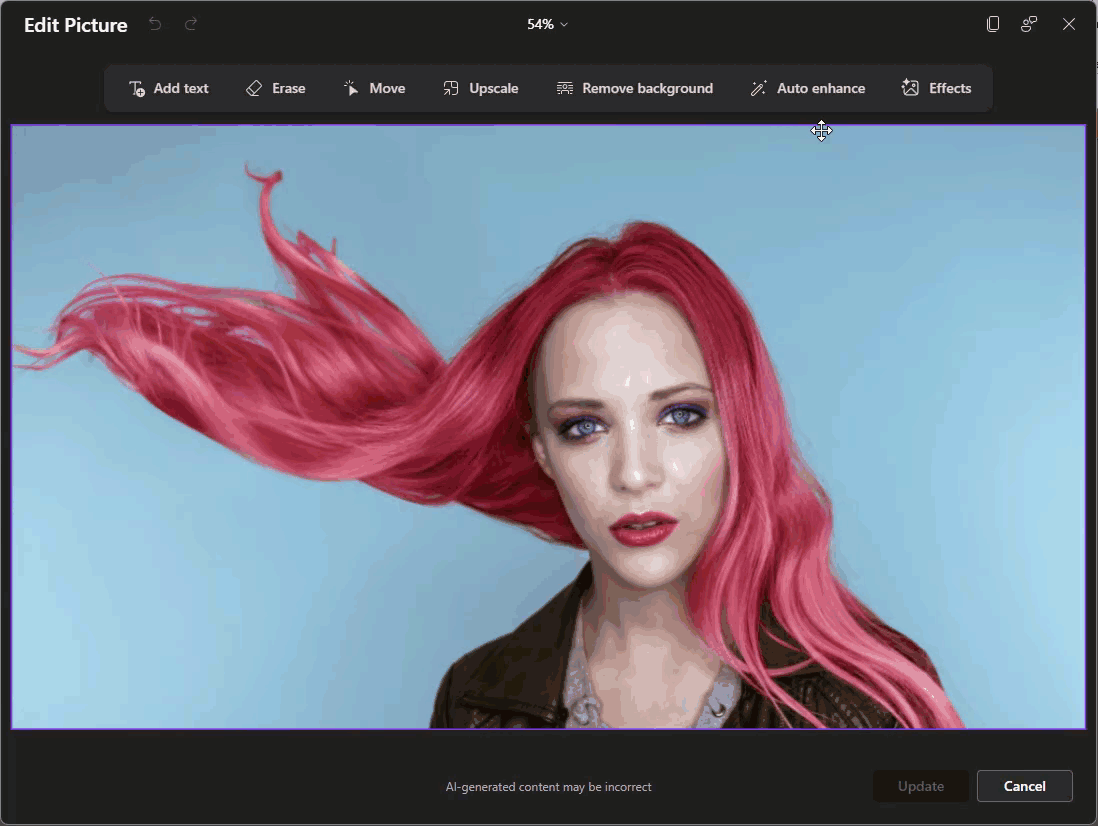
Task: Click the undo arrow
Action: (155, 24)
